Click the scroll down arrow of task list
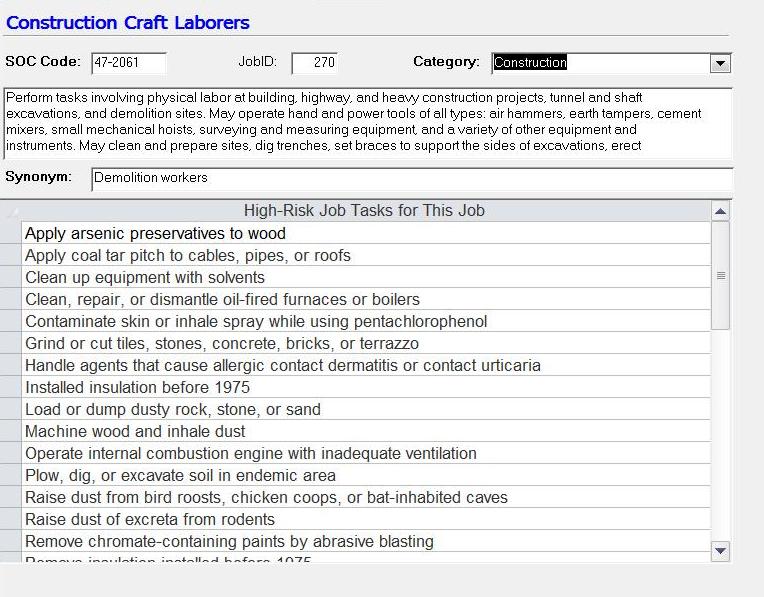Viewport: 764px width, 597px height. point(720,550)
